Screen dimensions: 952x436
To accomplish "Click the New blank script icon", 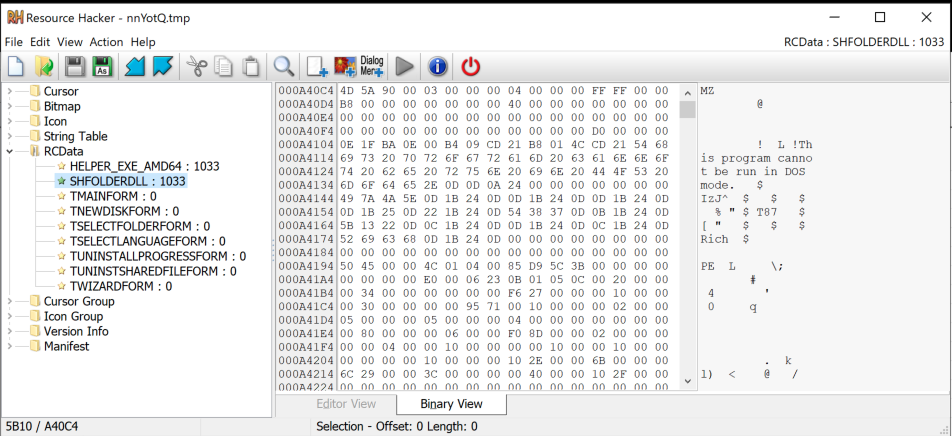I will pos(15,66).
